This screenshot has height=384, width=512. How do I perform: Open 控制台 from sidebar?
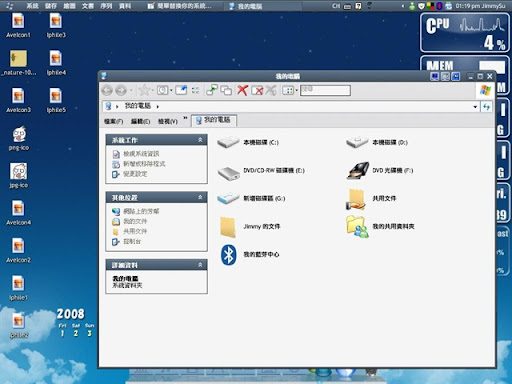coord(132,241)
